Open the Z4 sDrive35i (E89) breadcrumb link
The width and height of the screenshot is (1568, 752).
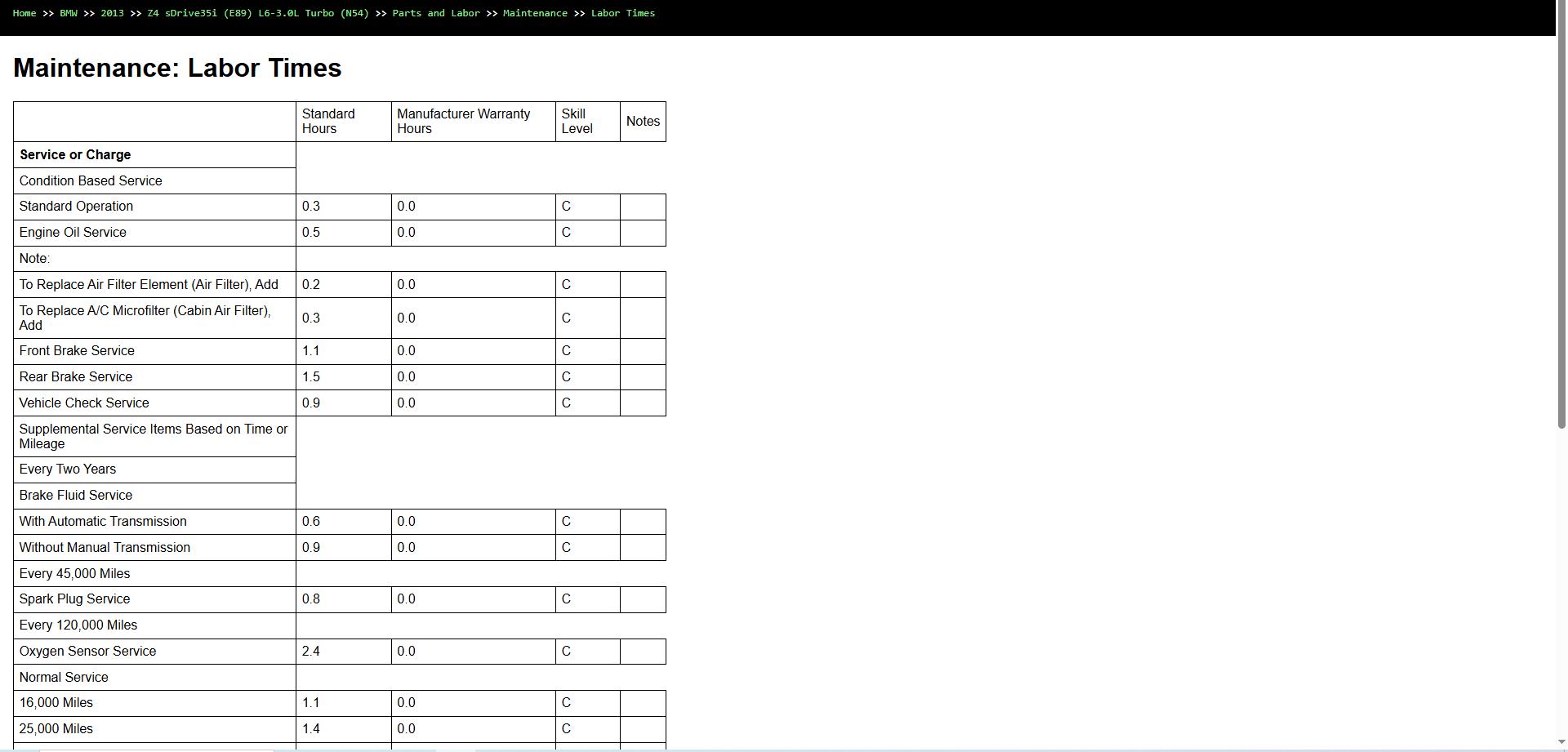(258, 13)
